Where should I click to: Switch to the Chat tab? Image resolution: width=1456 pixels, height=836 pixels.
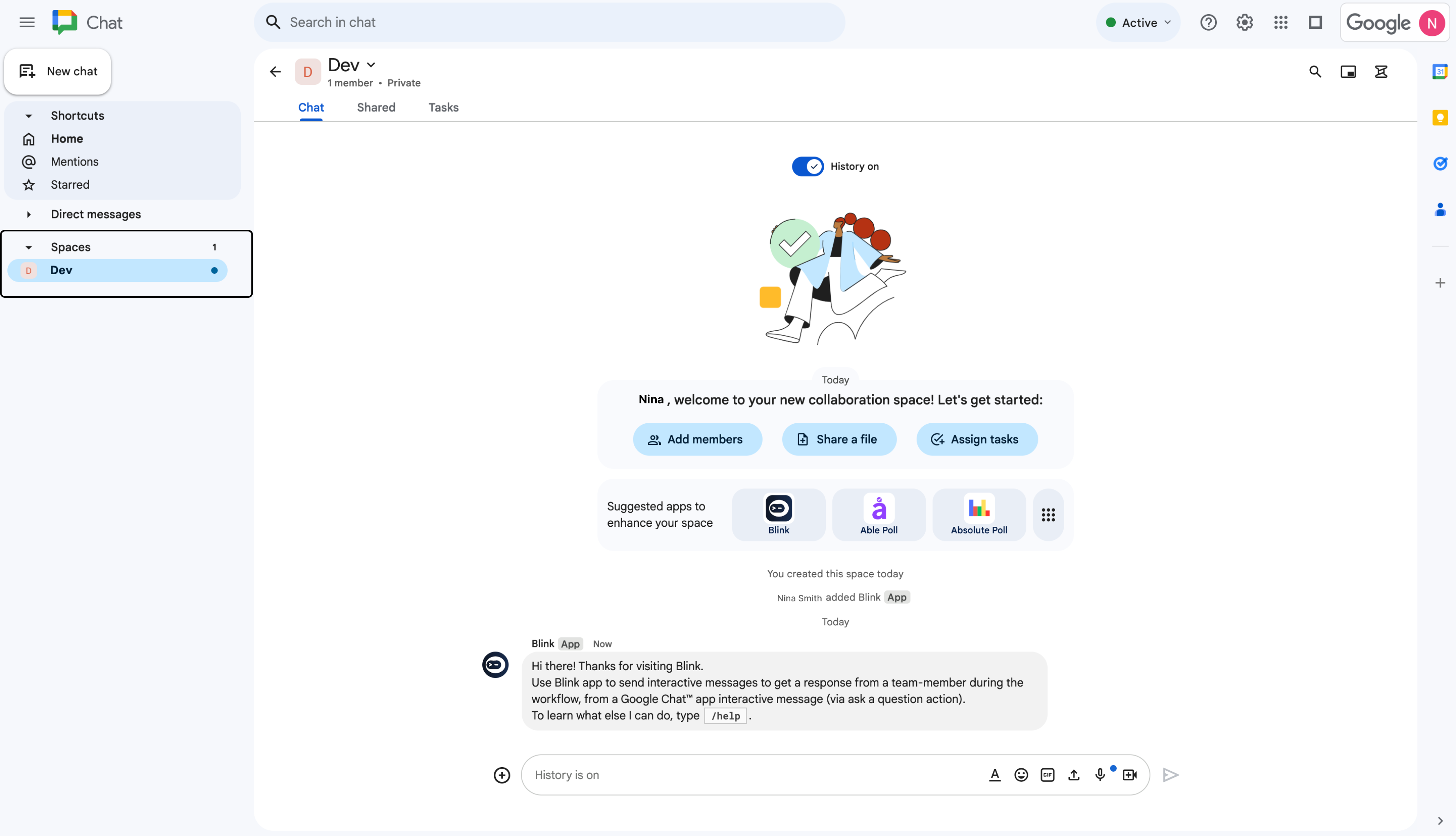(x=310, y=108)
